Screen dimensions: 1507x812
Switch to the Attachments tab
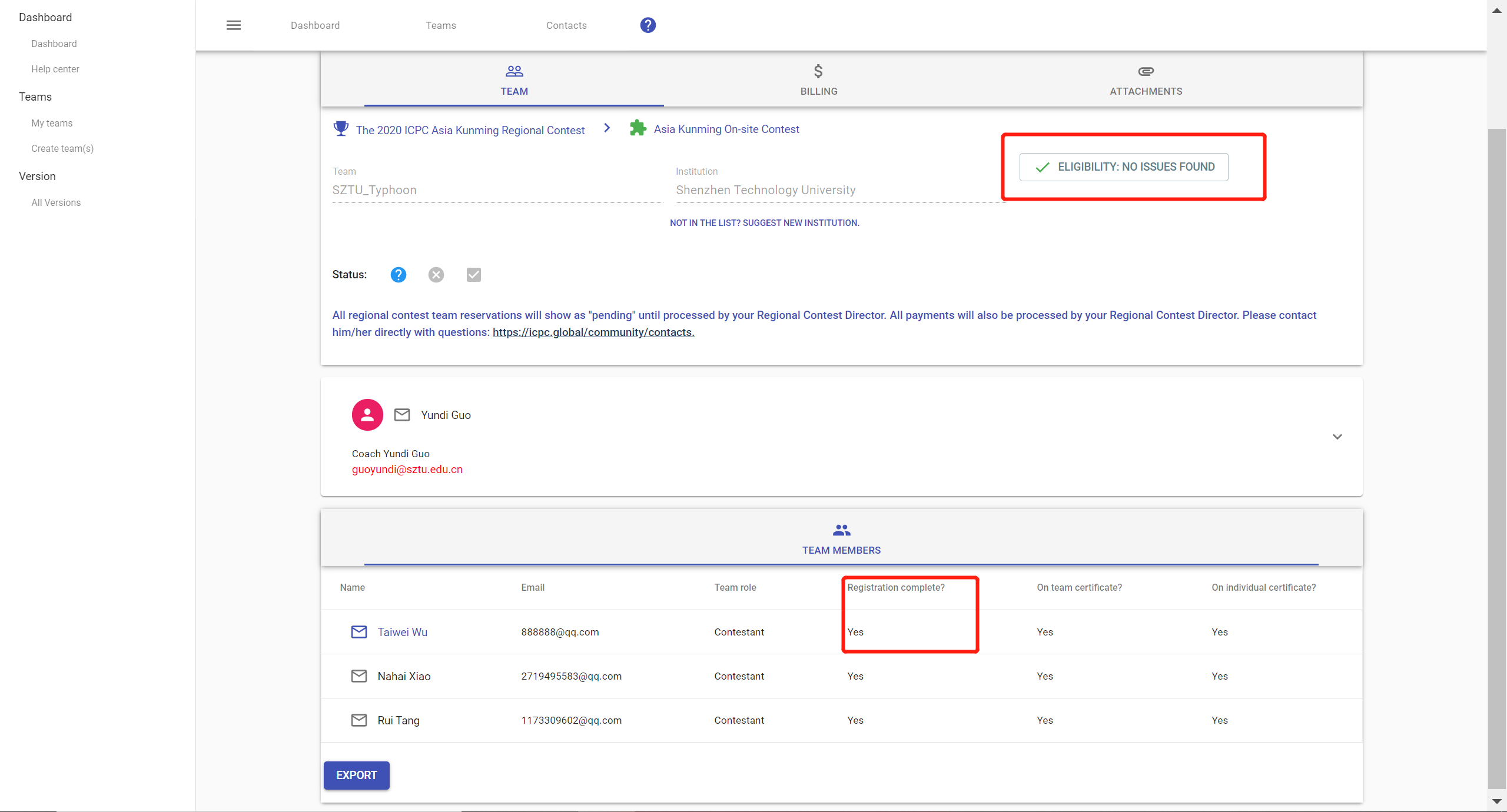coord(1146,79)
